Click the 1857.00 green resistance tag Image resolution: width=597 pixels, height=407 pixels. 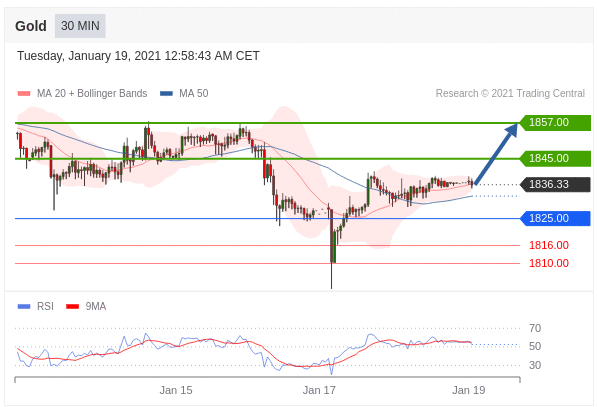(555, 123)
